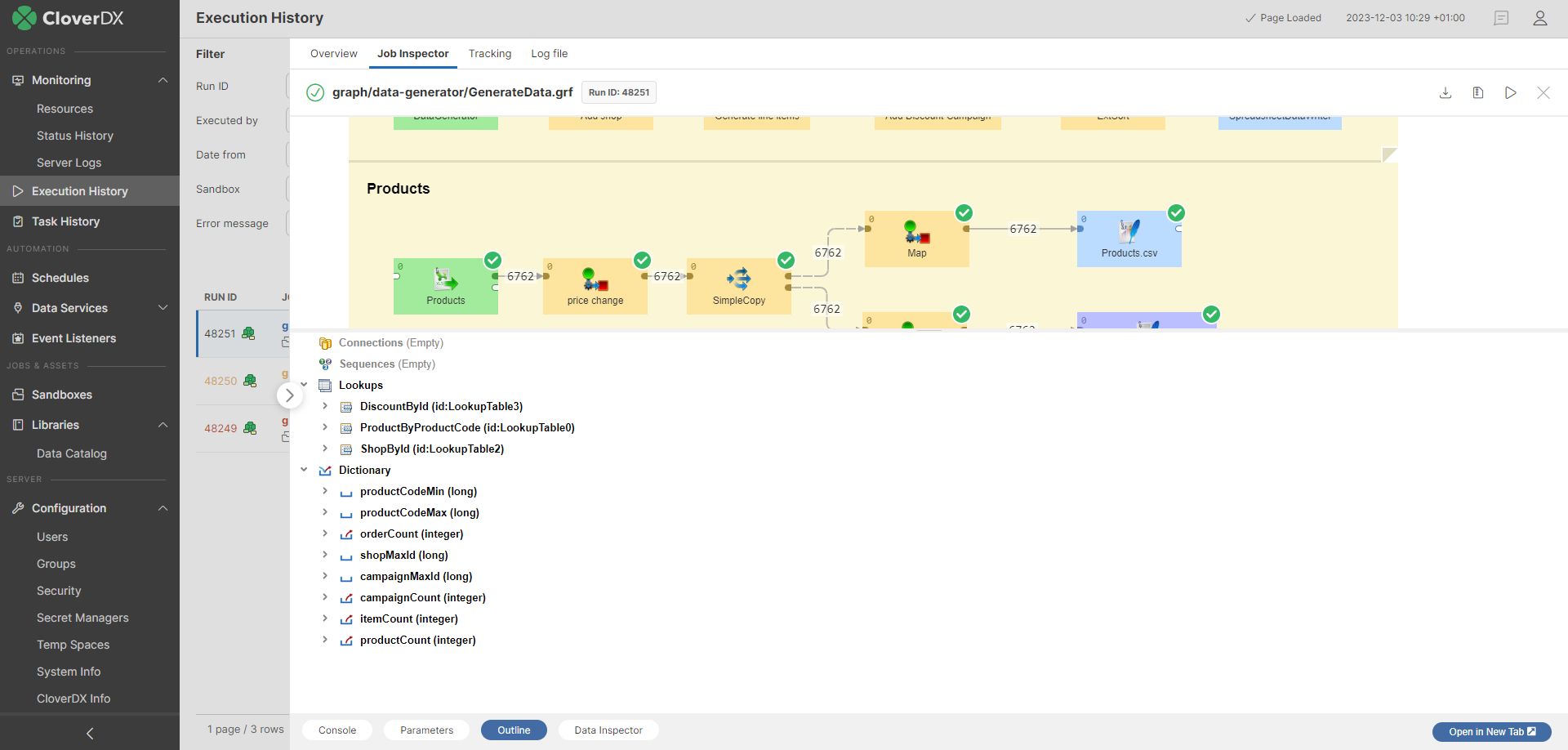The image size is (1568, 750).
Task: Switch to the Parameters panel
Action: 426,730
